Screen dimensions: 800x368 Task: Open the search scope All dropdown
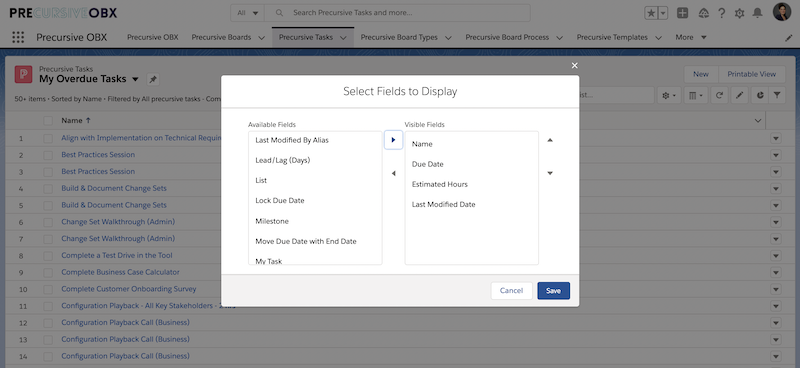(247, 13)
